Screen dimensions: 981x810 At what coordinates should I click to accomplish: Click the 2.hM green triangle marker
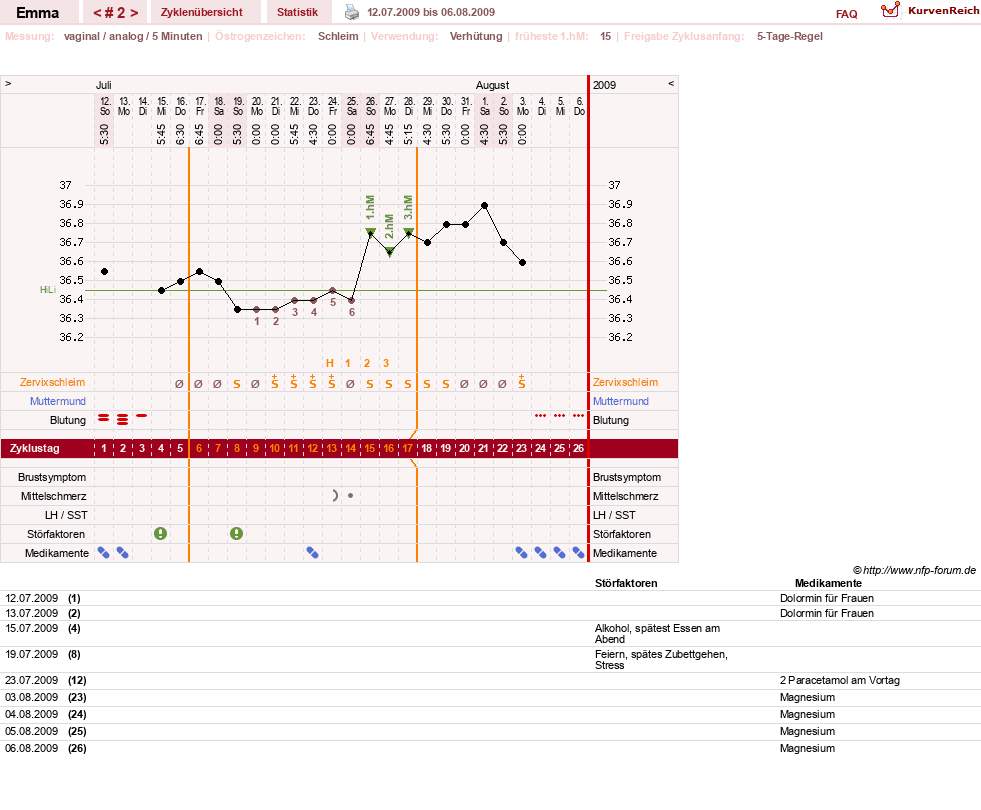[x=389, y=252]
